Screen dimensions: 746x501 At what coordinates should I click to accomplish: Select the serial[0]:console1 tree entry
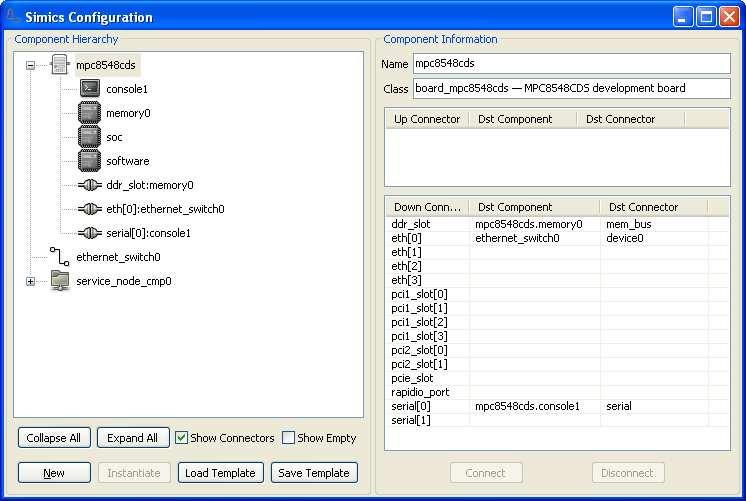click(x=148, y=233)
